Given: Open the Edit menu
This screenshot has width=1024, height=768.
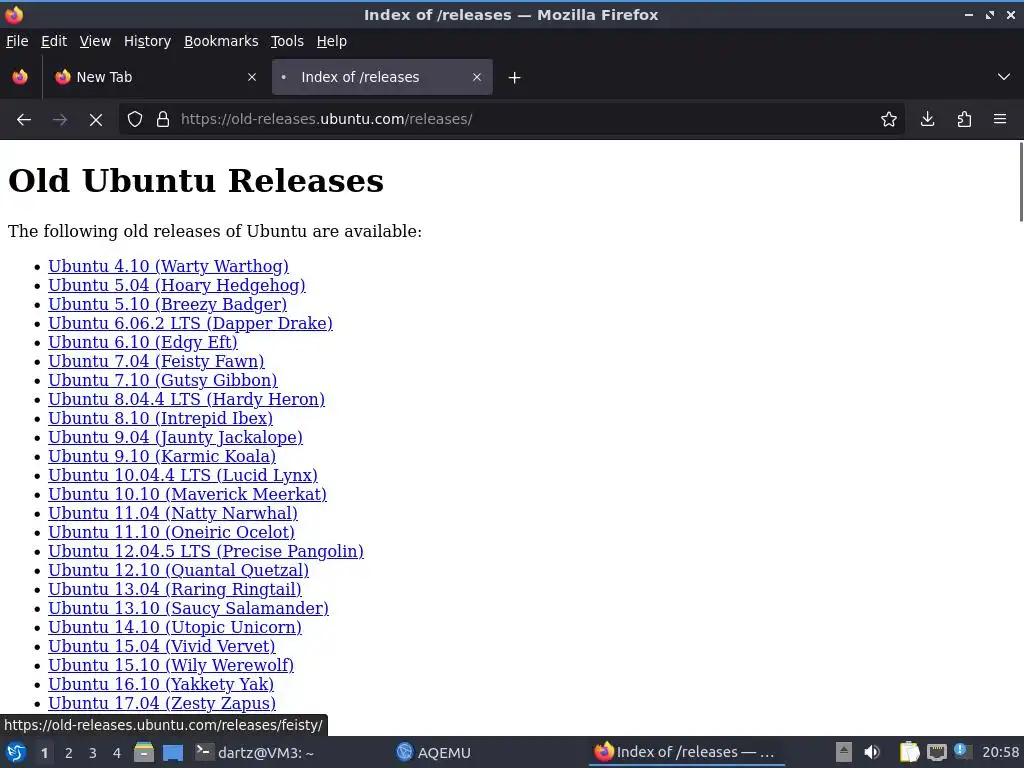Looking at the screenshot, I should point(54,41).
